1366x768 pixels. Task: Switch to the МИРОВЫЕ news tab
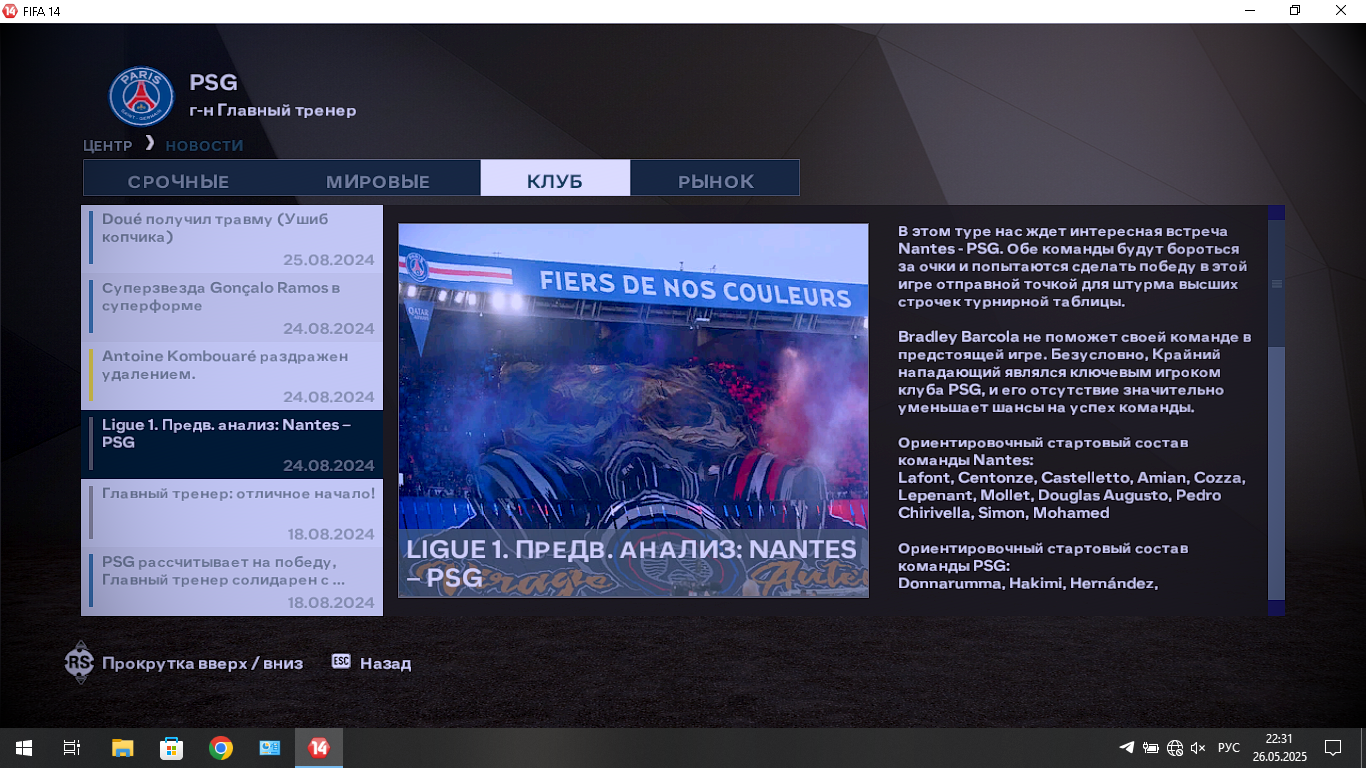click(378, 181)
